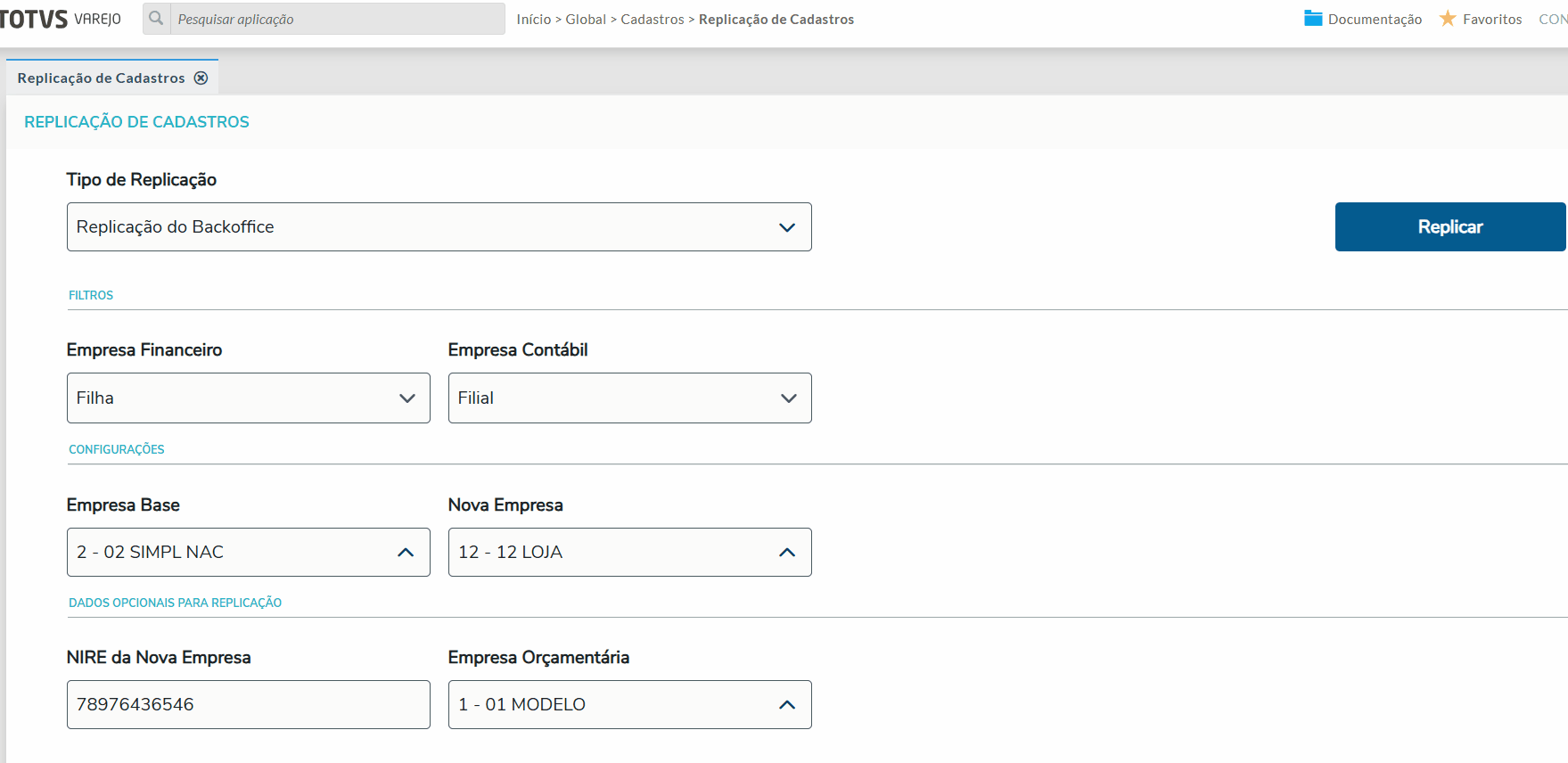Click the Pesquisar aplicação search field
1568x763 pixels.
337,20
